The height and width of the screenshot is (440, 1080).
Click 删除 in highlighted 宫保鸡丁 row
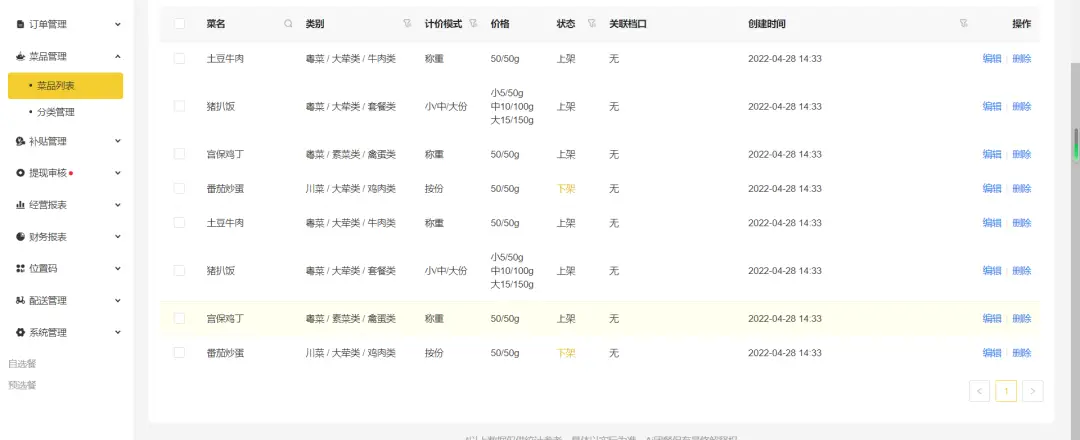coord(1022,319)
